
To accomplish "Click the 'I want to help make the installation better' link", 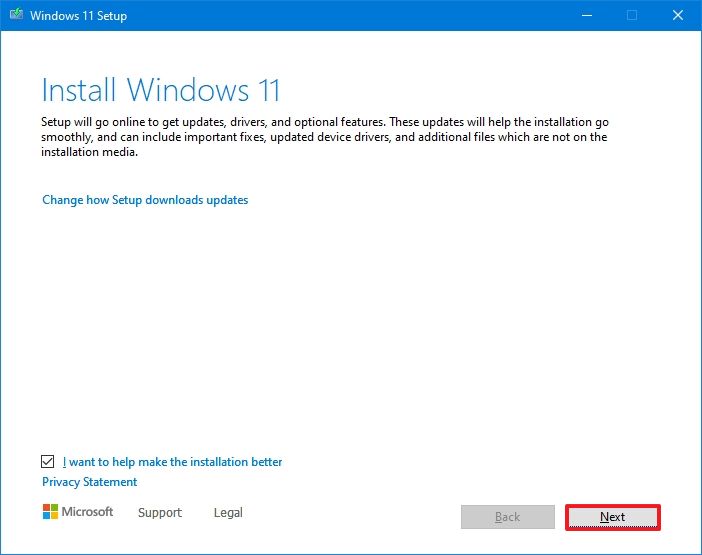I will pos(172,462).
